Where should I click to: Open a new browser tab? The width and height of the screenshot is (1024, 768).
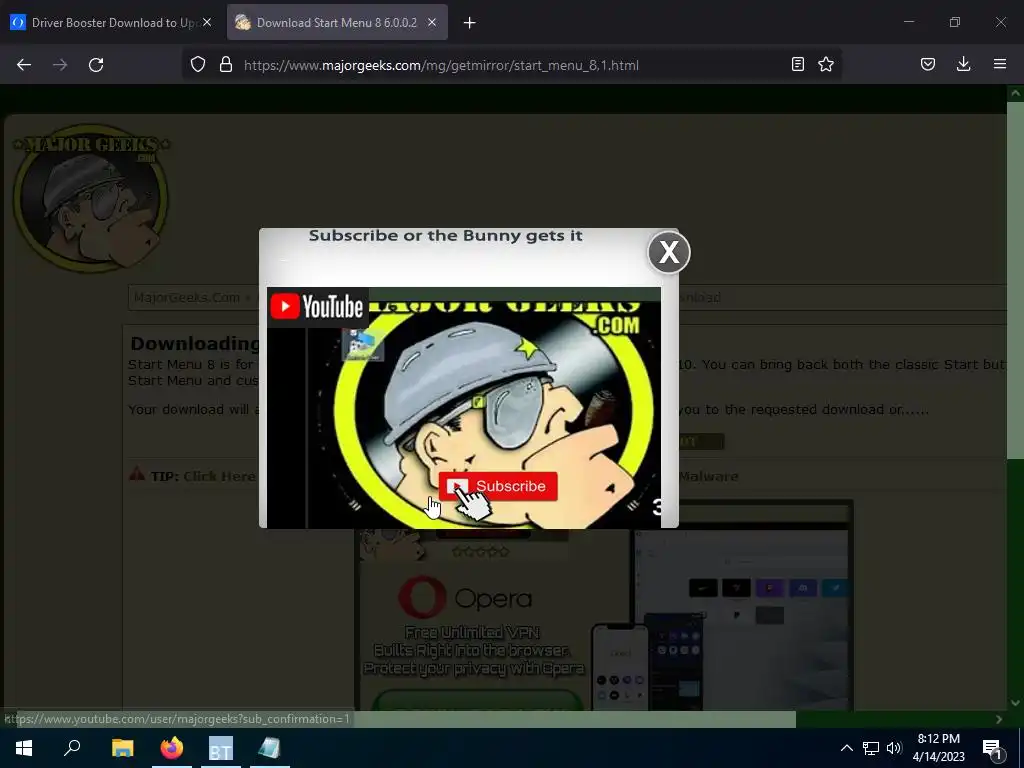point(470,23)
